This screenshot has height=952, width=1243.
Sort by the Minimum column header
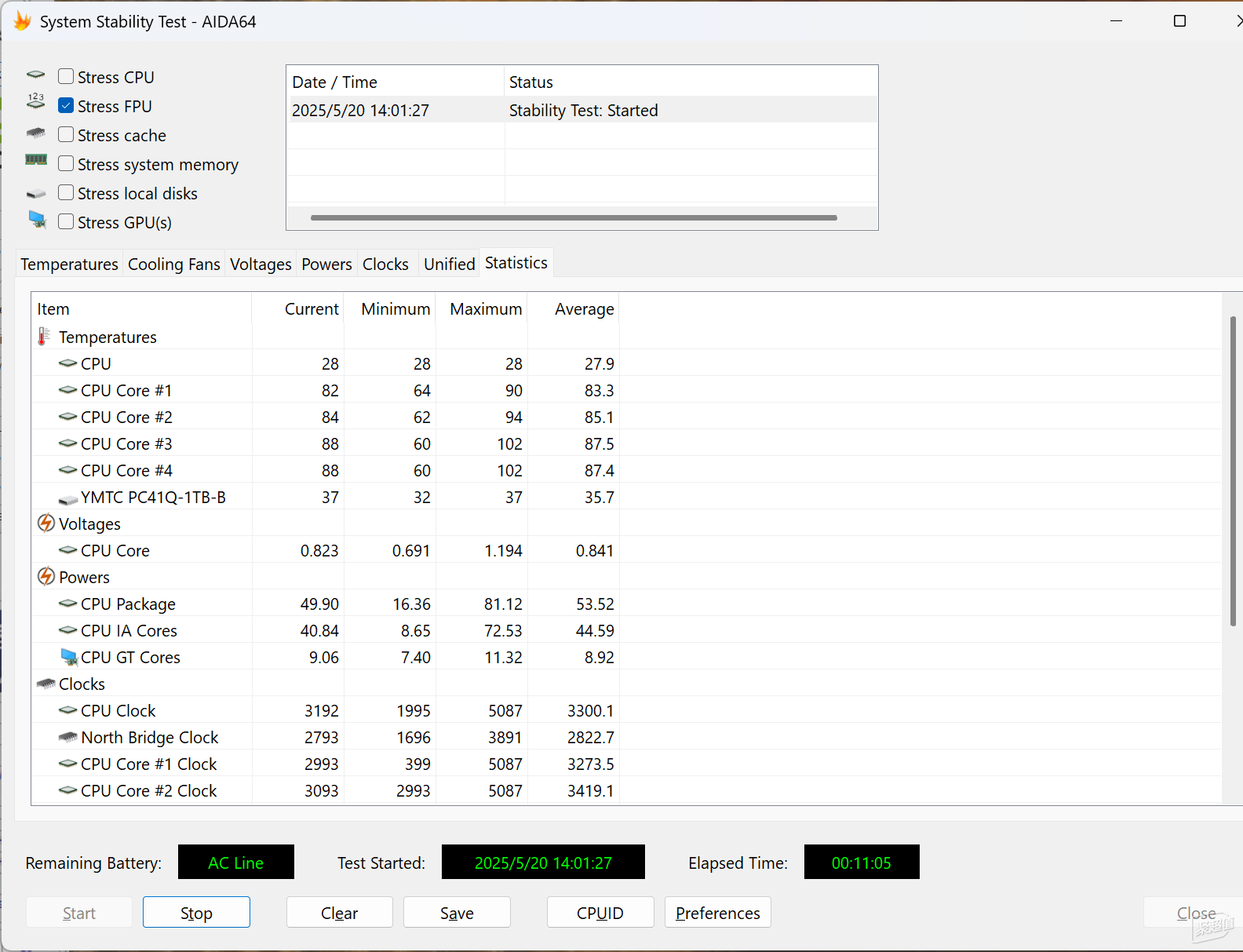(x=390, y=308)
